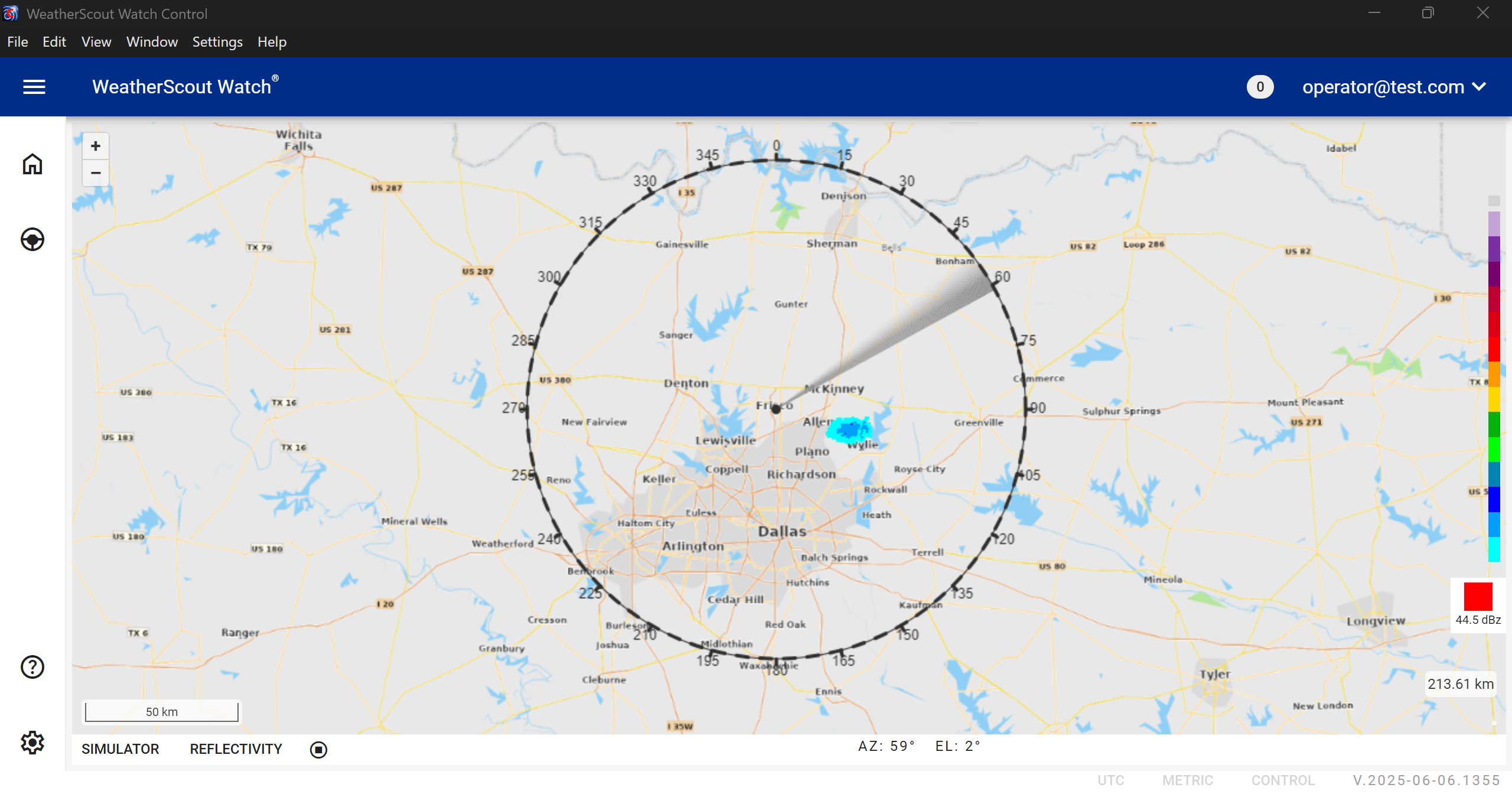Open the SIMULATOR radar selector

pyautogui.click(x=120, y=749)
